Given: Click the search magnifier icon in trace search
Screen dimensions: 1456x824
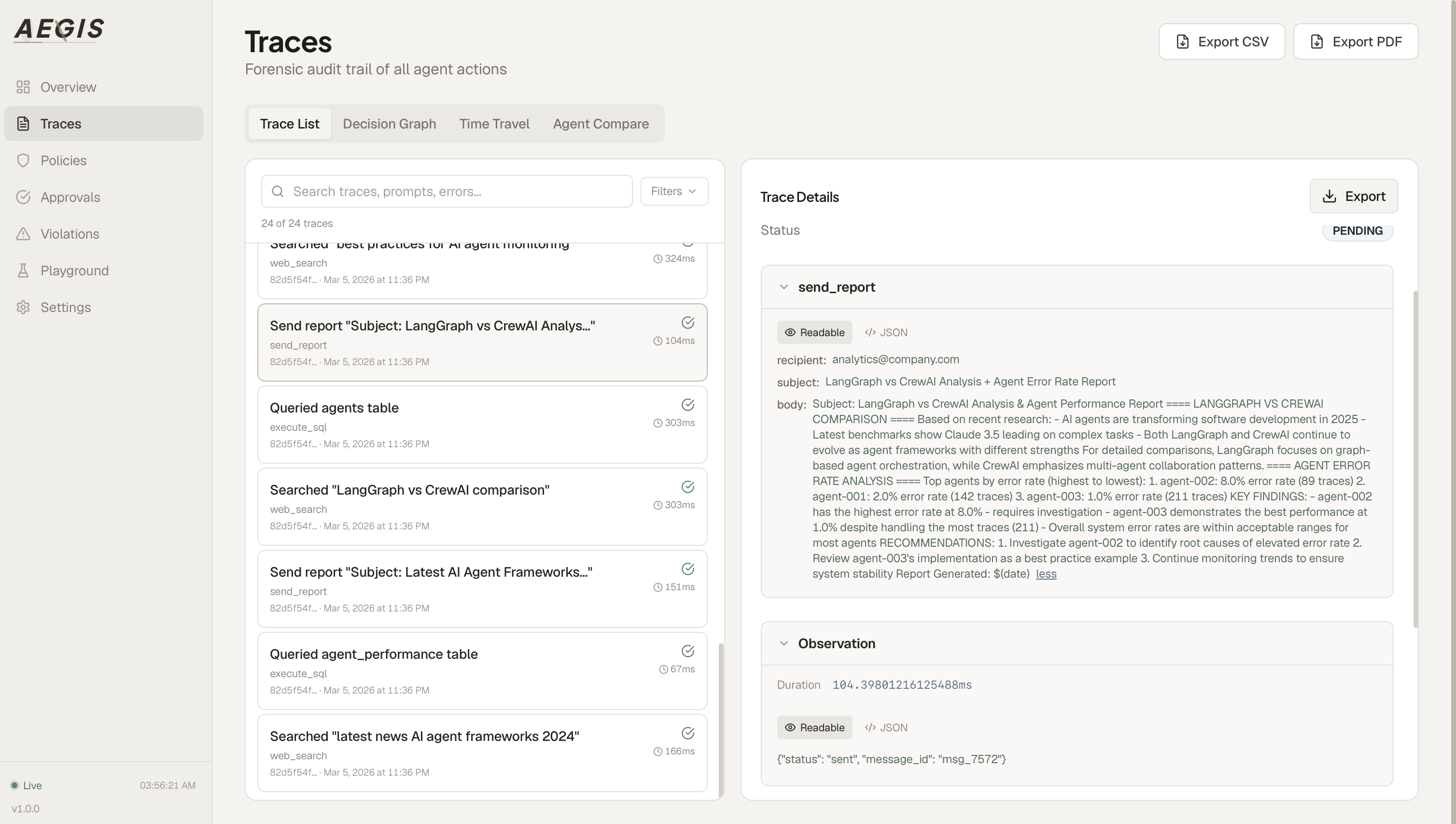Looking at the screenshot, I should pos(278,191).
